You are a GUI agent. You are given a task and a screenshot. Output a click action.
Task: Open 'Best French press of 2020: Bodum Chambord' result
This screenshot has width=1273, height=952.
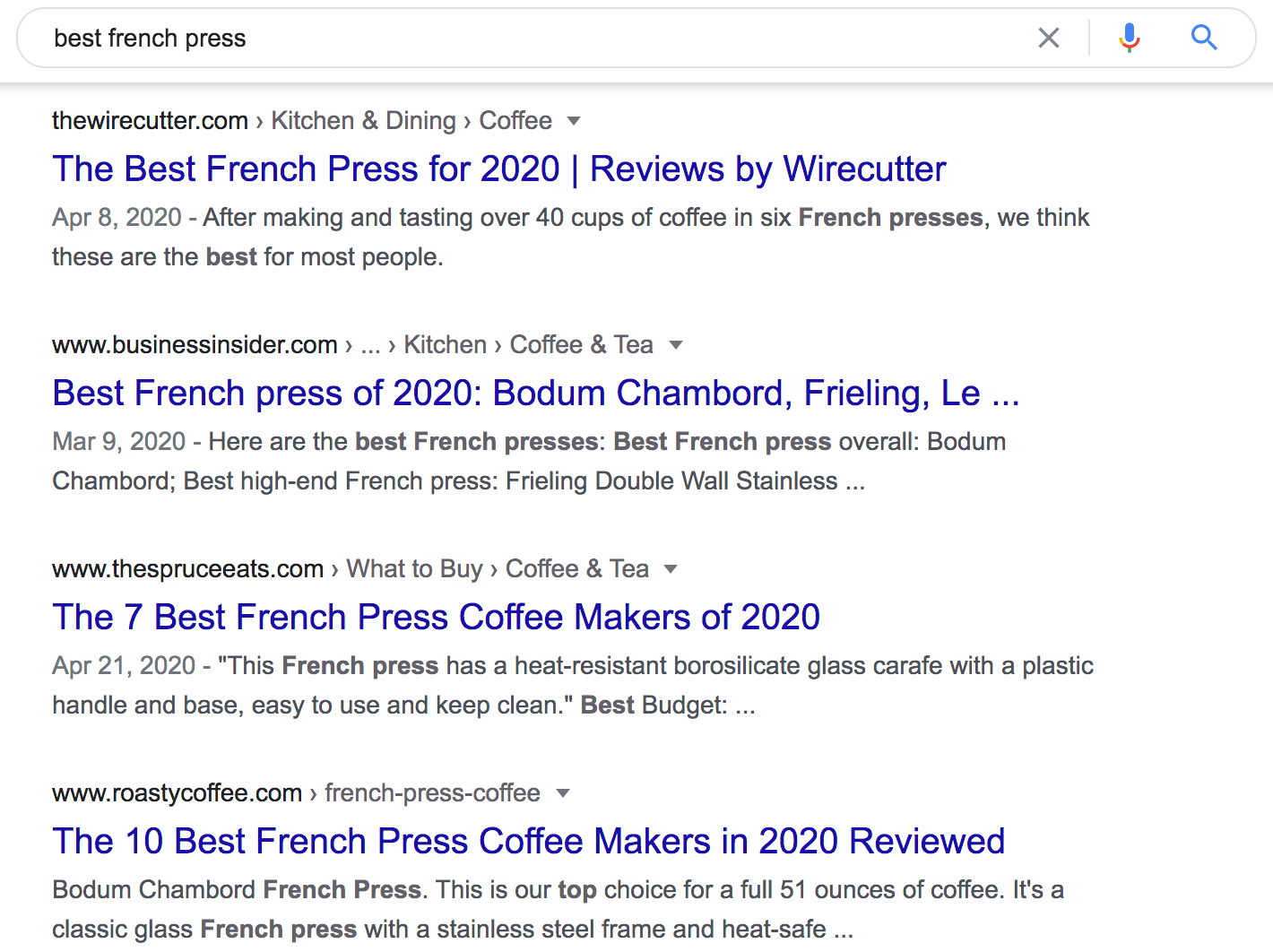pyautogui.click(x=536, y=393)
